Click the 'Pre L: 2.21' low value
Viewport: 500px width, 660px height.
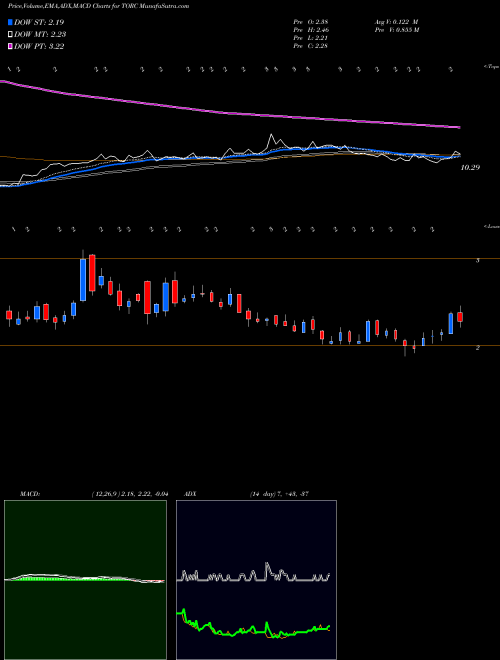click(311, 38)
